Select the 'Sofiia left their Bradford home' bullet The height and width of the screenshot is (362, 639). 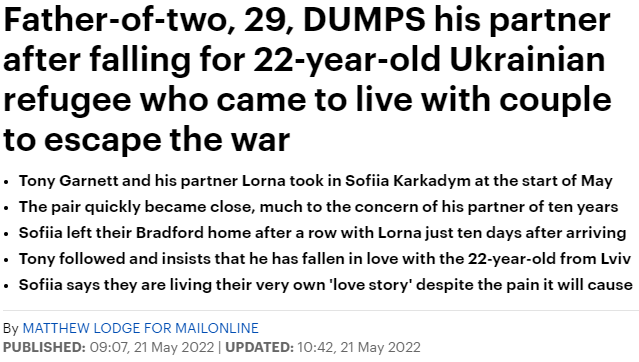point(322,233)
